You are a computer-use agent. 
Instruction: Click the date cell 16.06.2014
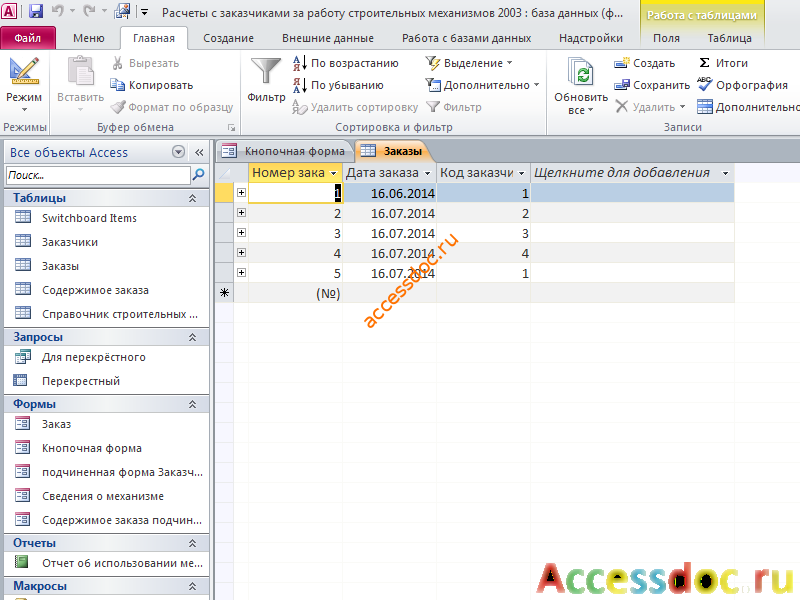tap(390, 193)
